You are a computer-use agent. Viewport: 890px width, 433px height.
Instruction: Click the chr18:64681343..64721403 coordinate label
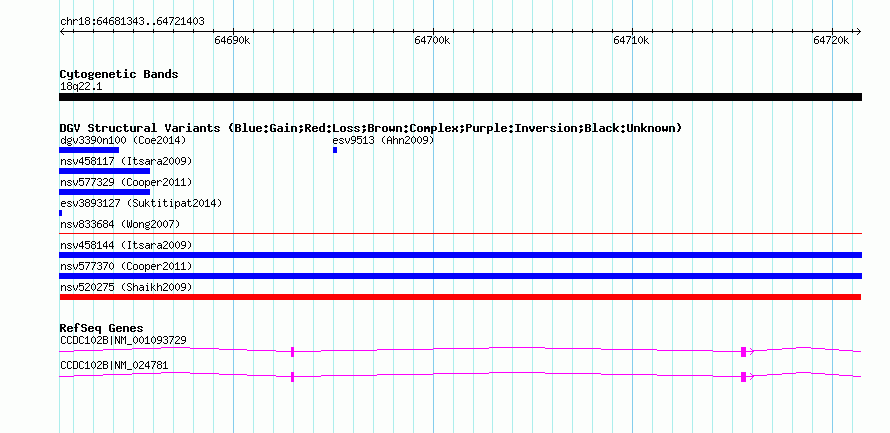(132, 22)
